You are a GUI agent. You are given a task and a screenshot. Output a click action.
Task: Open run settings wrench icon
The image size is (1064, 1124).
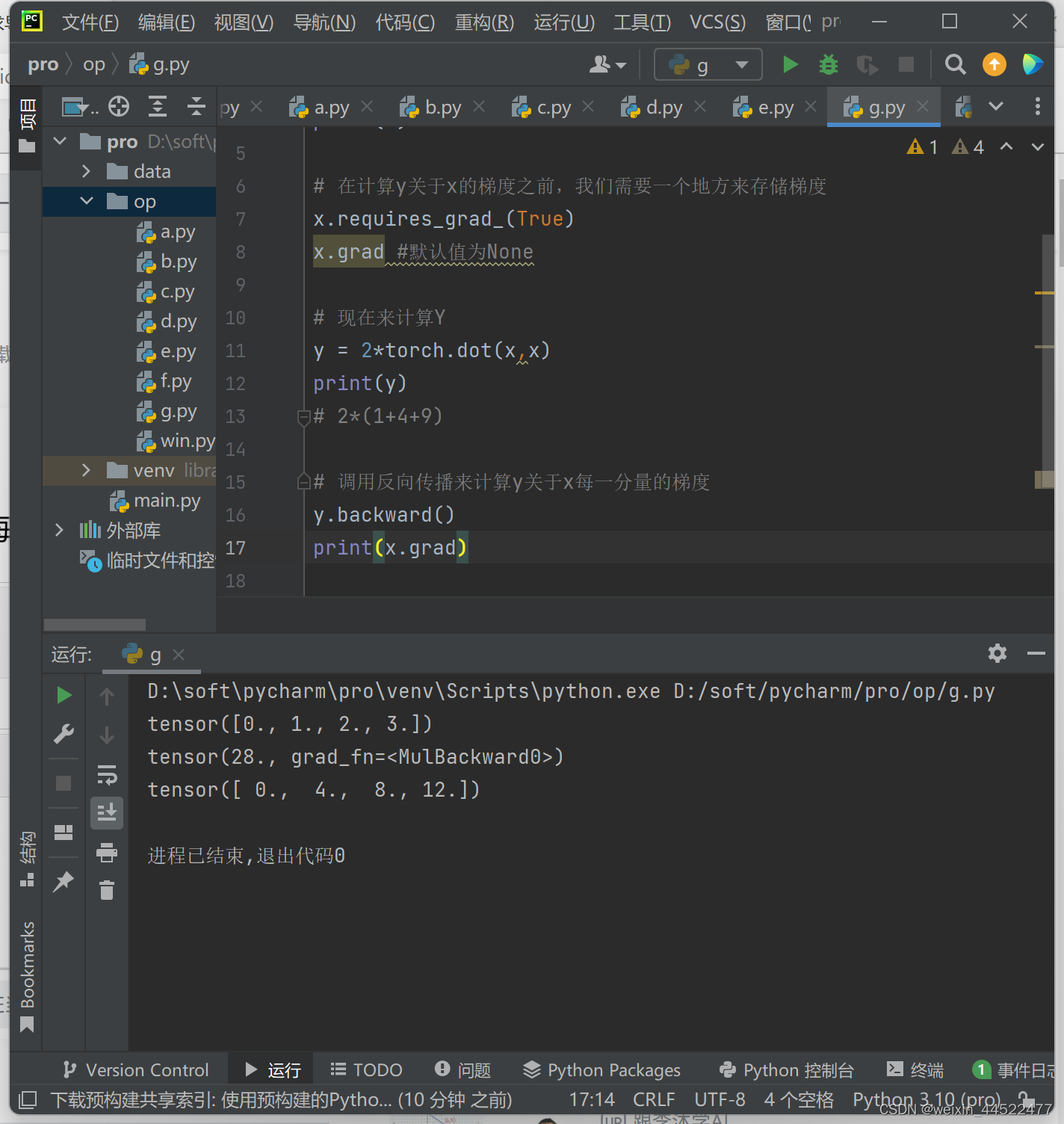[64, 734]
